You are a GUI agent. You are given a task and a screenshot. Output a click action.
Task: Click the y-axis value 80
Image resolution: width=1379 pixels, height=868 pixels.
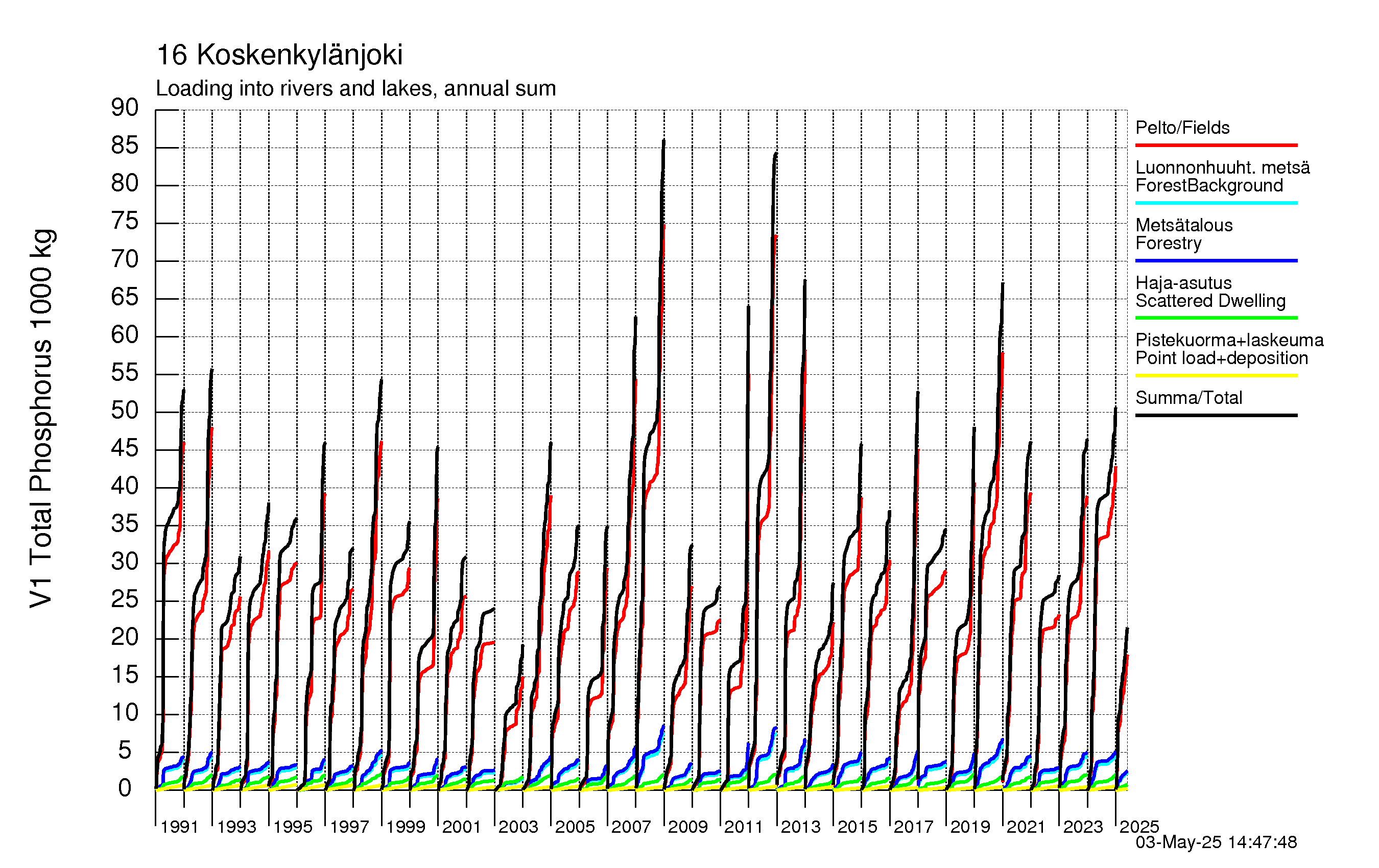point(125,183)
